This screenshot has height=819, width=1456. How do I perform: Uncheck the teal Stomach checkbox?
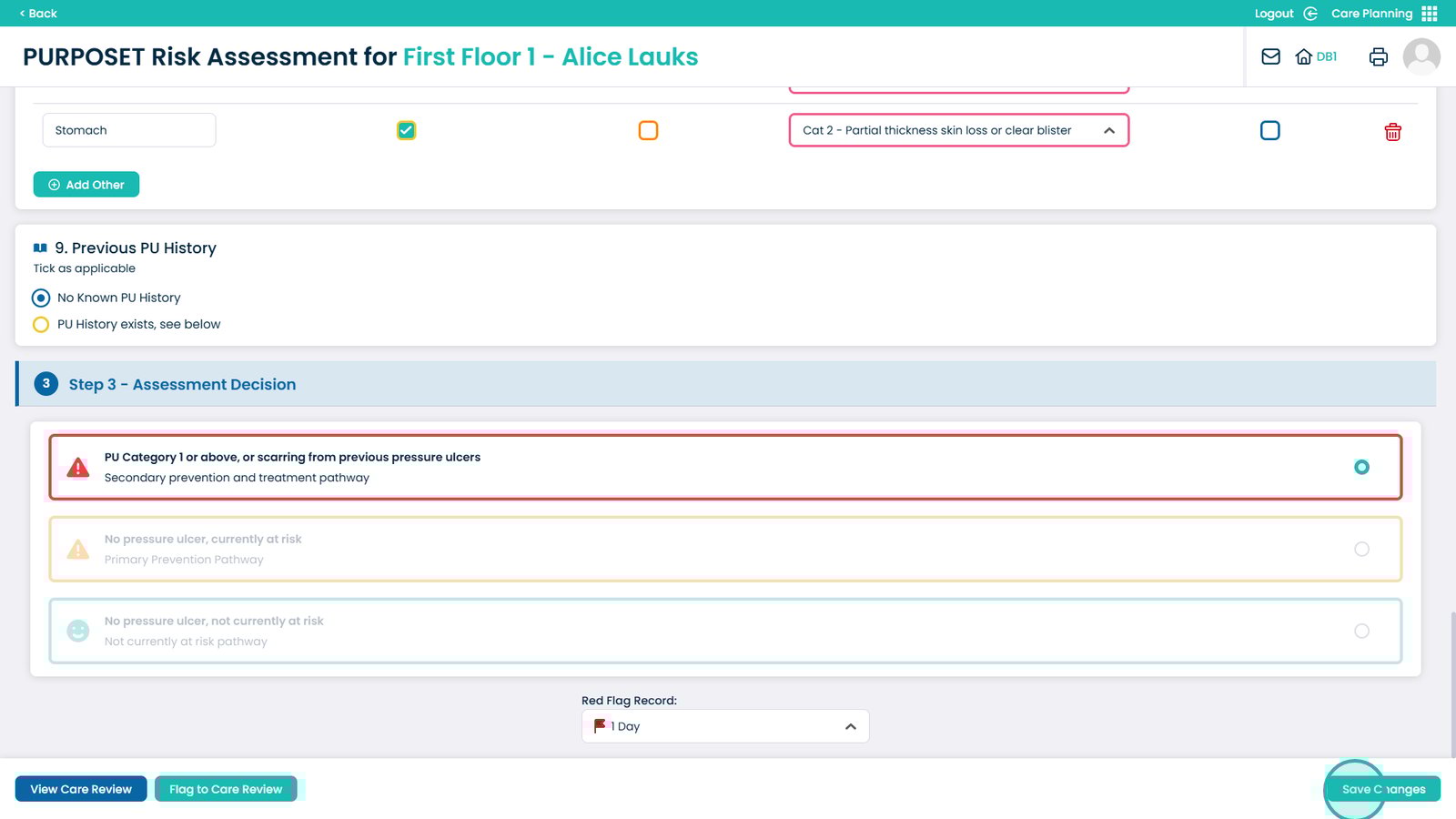[407, 130]
